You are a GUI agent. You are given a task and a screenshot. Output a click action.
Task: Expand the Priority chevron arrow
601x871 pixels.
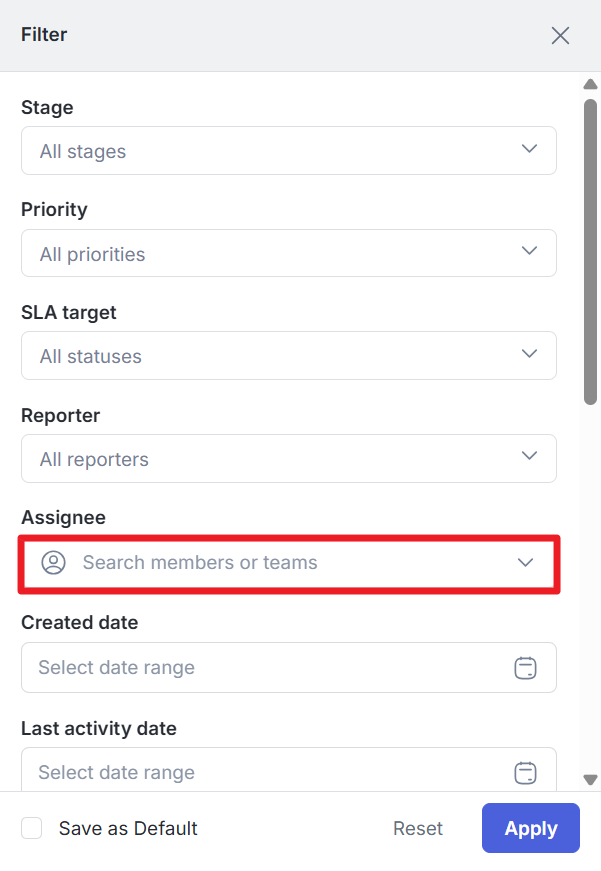point(529,251)
